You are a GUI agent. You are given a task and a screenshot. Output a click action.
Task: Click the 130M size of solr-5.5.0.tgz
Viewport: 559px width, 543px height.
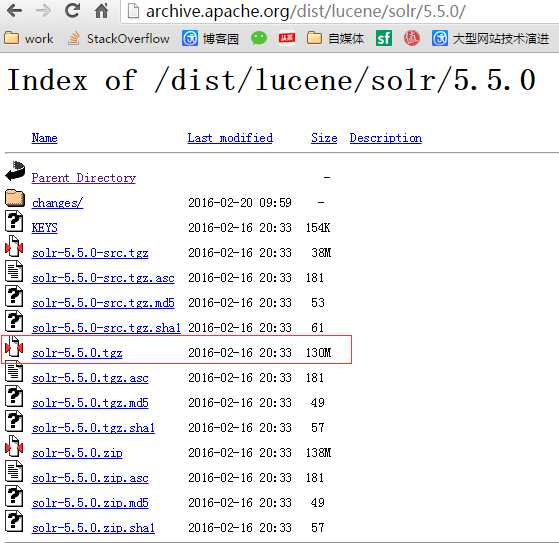pos(318,353)
